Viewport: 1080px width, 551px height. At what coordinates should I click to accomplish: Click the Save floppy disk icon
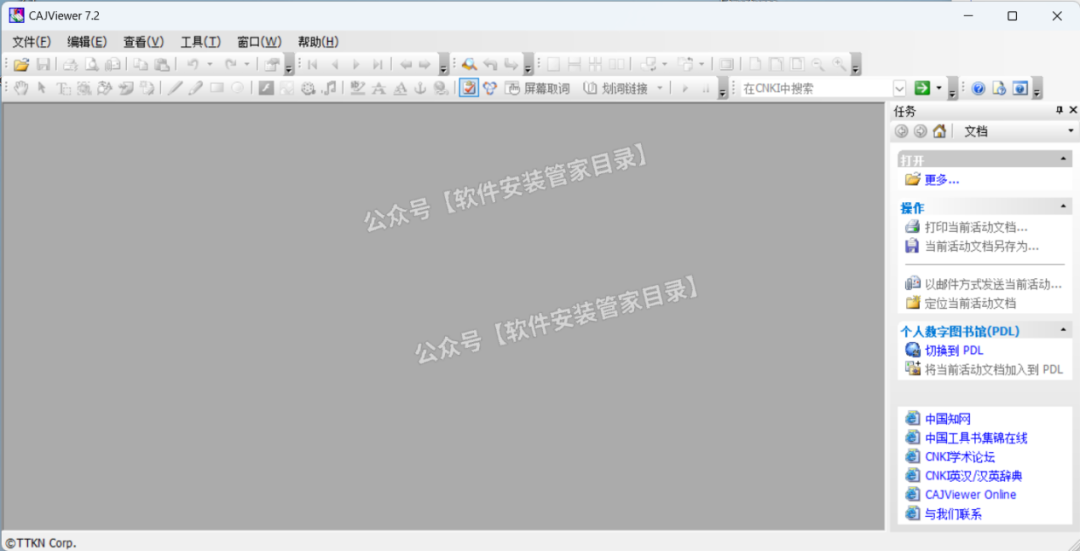(x=43, y=65)
